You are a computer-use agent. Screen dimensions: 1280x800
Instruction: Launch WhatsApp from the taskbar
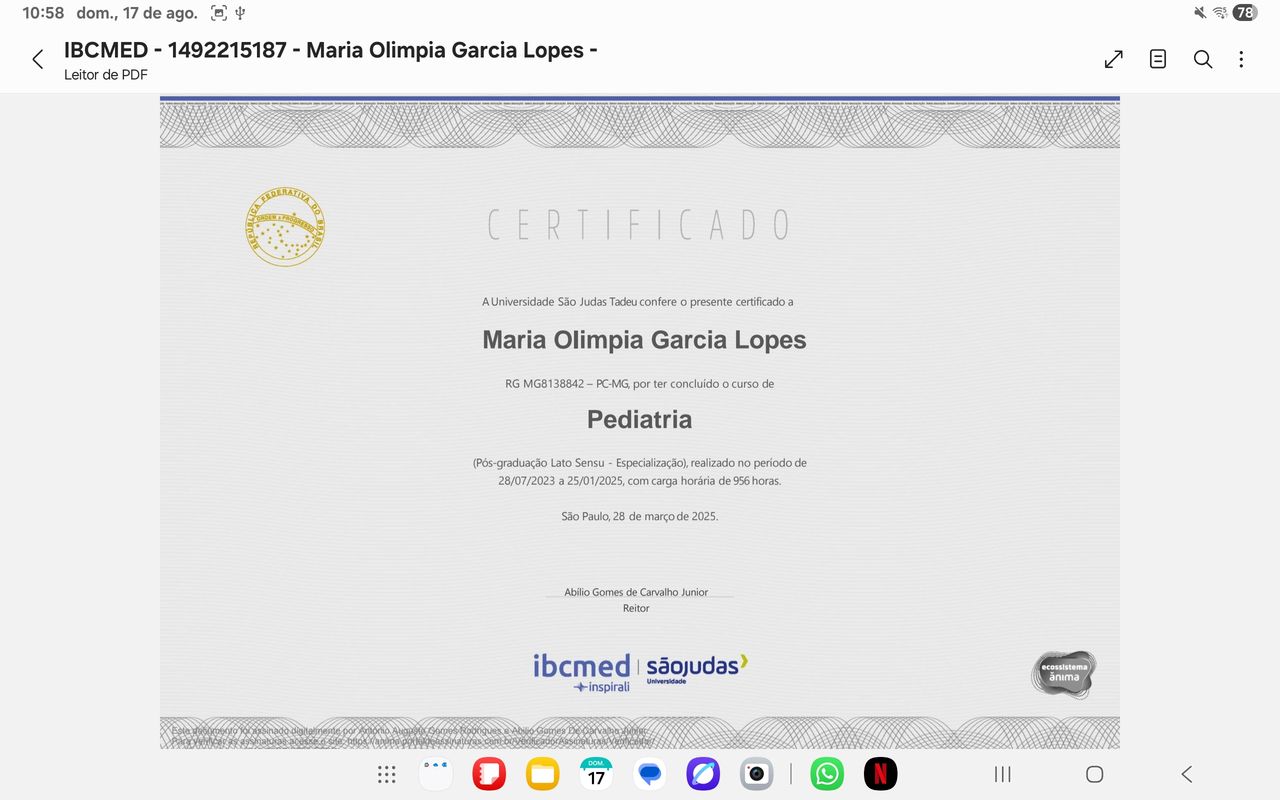click(x=826, y=773)
